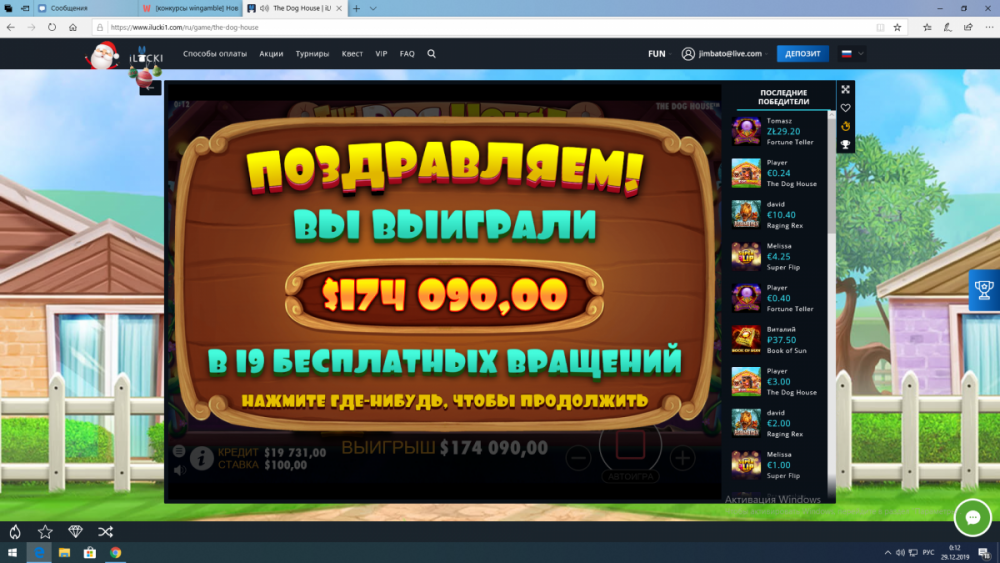Open Акции menu item

point(271,54)
